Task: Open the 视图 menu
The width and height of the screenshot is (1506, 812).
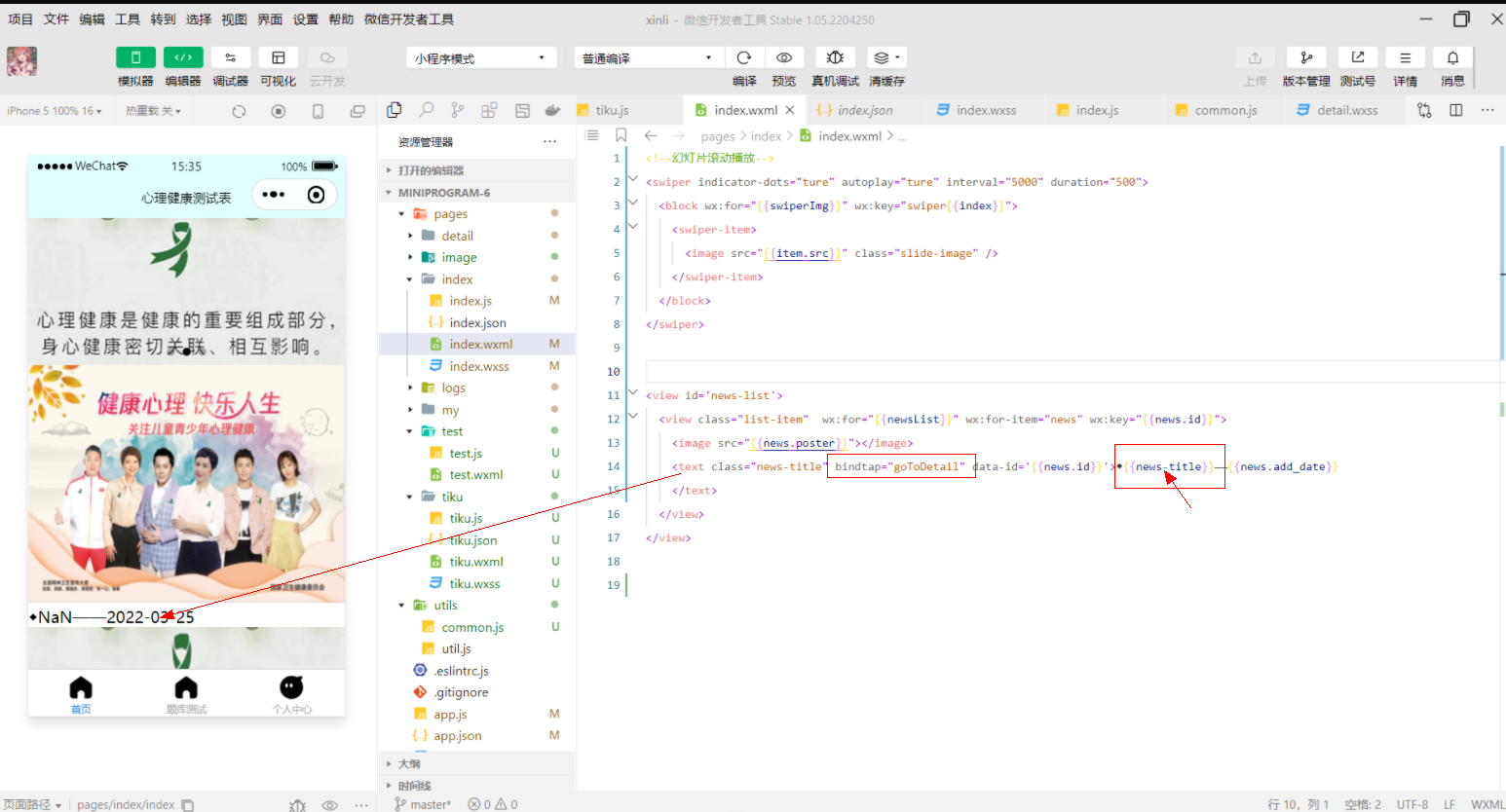Action: pyautogui.click(x=234, y=19)
